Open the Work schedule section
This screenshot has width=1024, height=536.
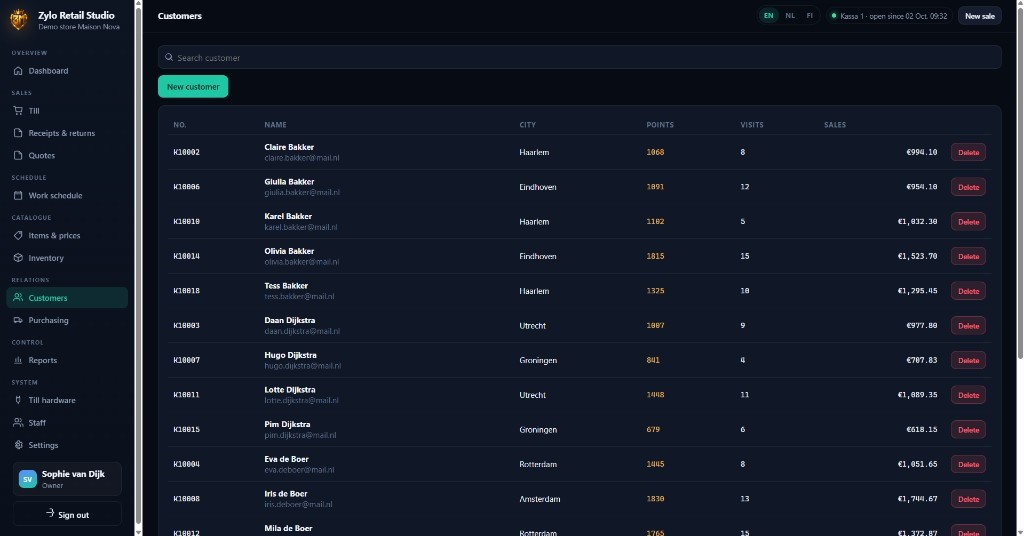(67, 195)
